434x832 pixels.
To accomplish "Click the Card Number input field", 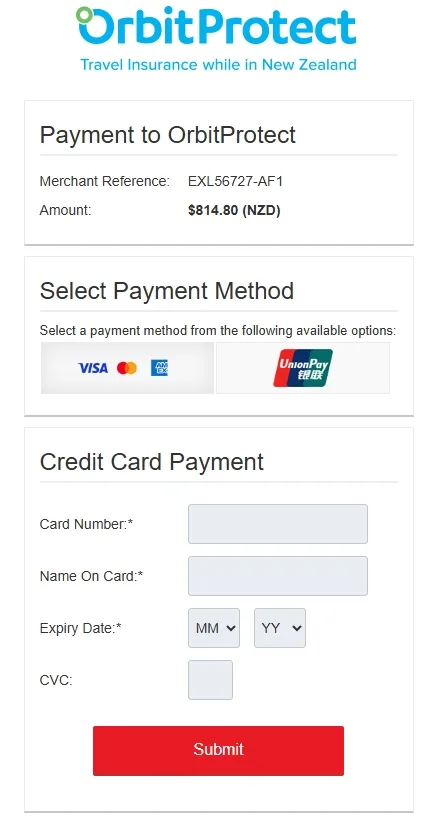I will [x=277, y=524].
